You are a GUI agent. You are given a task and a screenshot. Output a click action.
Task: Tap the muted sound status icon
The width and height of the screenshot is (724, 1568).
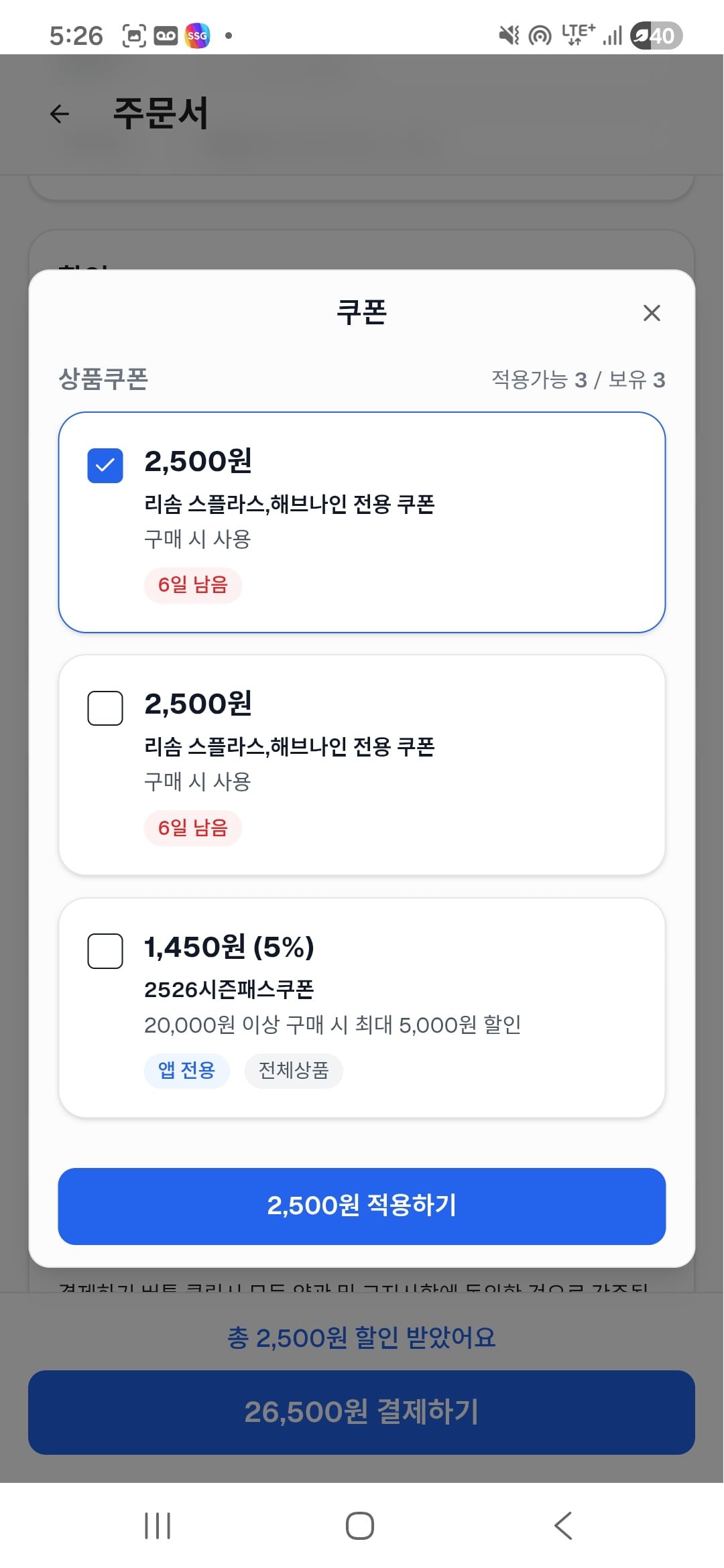[509, 36]
